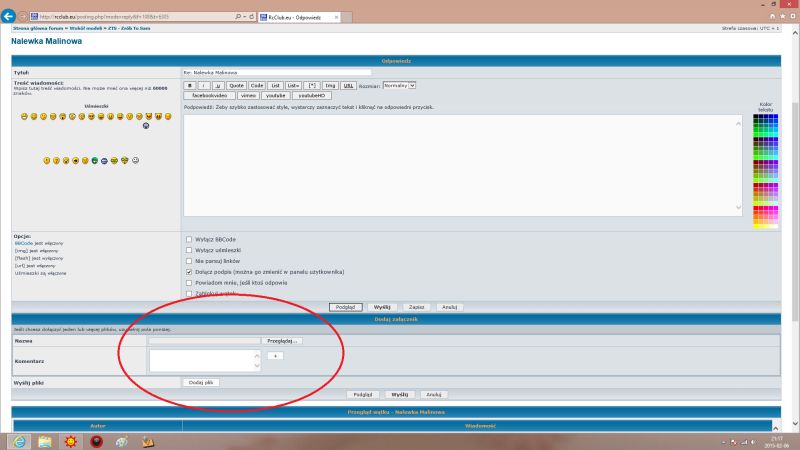Click the youtube embed button

pyautogui.click(x=276, y=95)
